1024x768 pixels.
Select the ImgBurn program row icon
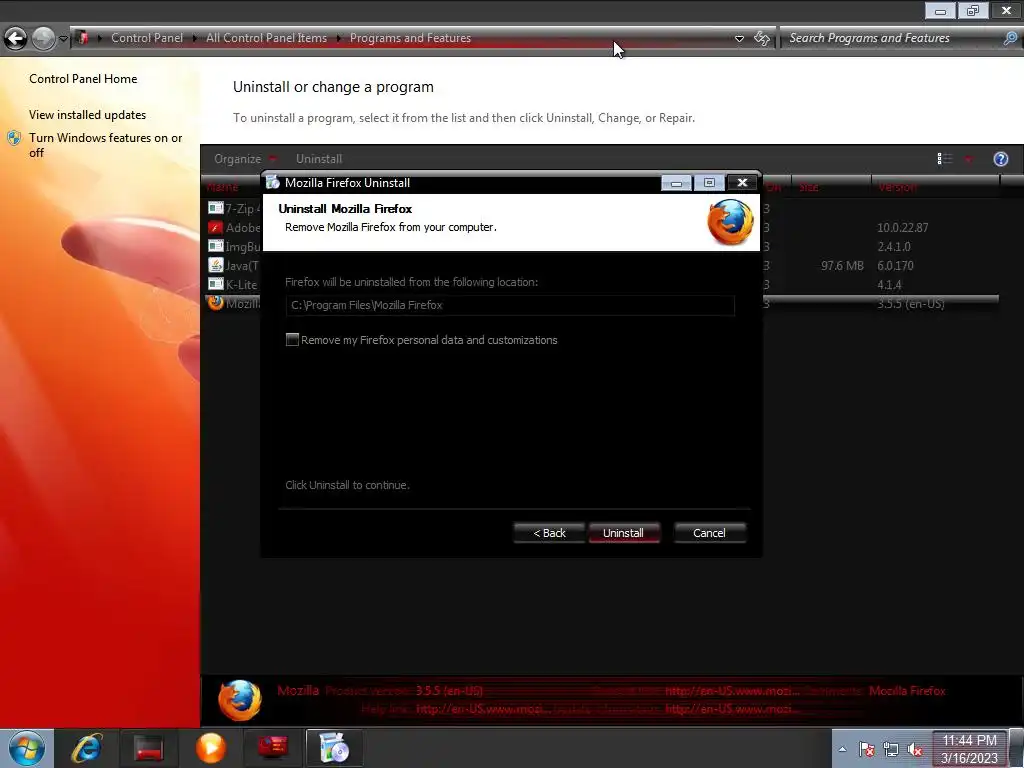pos(215,246)
